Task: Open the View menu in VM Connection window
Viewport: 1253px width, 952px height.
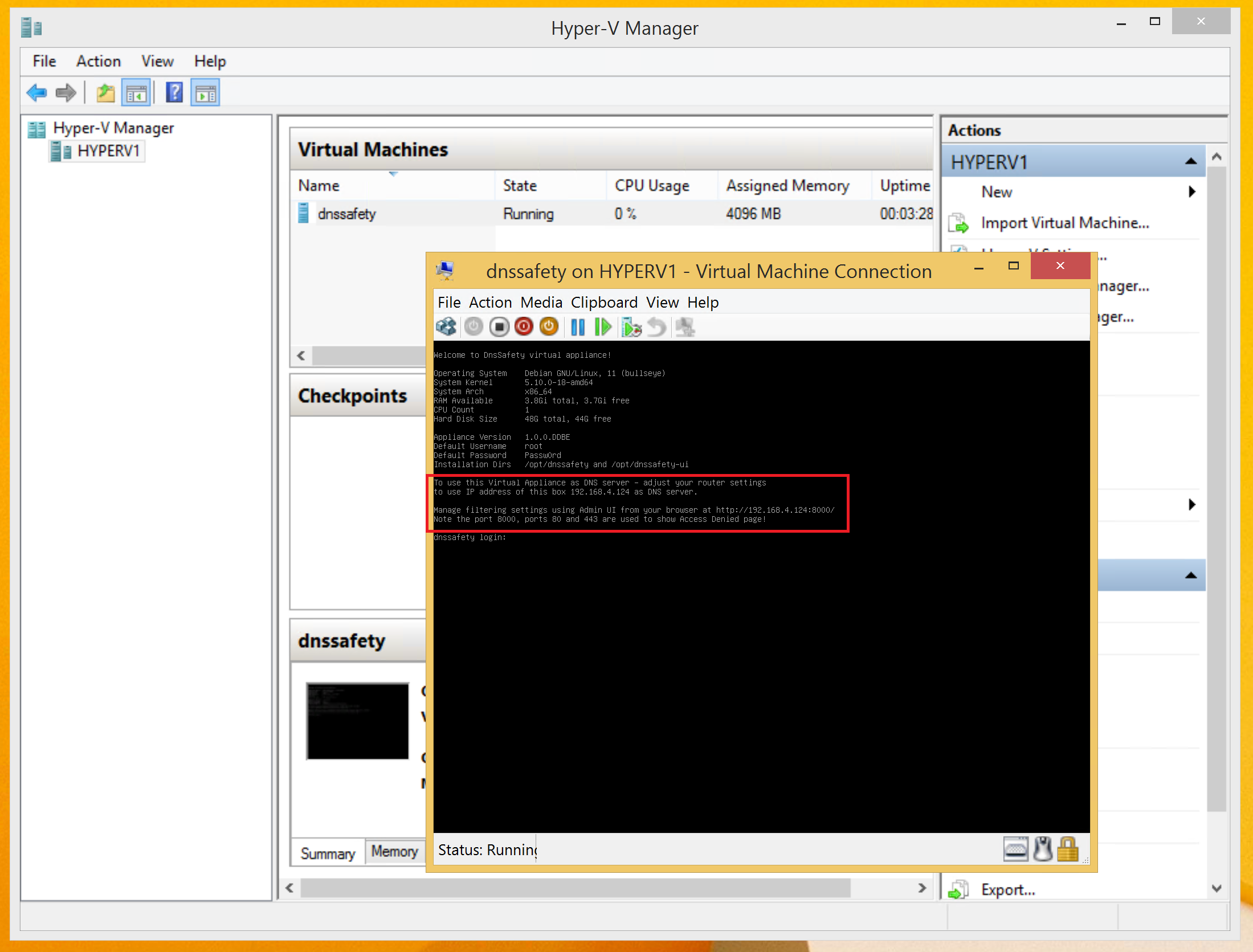Action: coord(662,302)
